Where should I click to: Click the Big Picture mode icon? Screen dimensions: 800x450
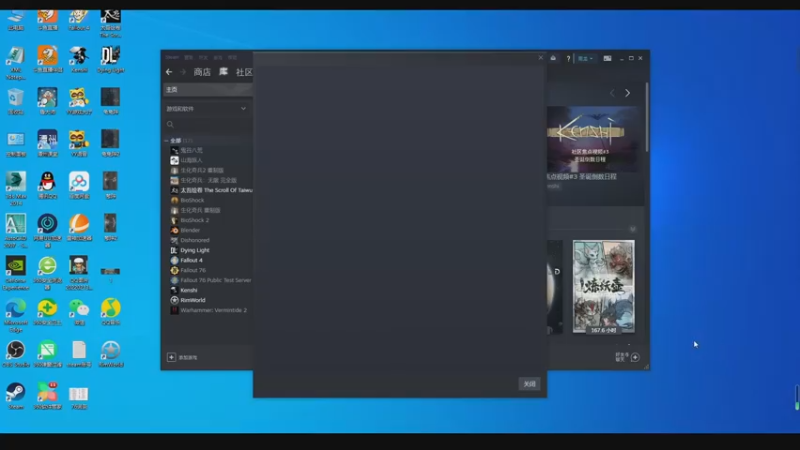(x=607, y=58)
